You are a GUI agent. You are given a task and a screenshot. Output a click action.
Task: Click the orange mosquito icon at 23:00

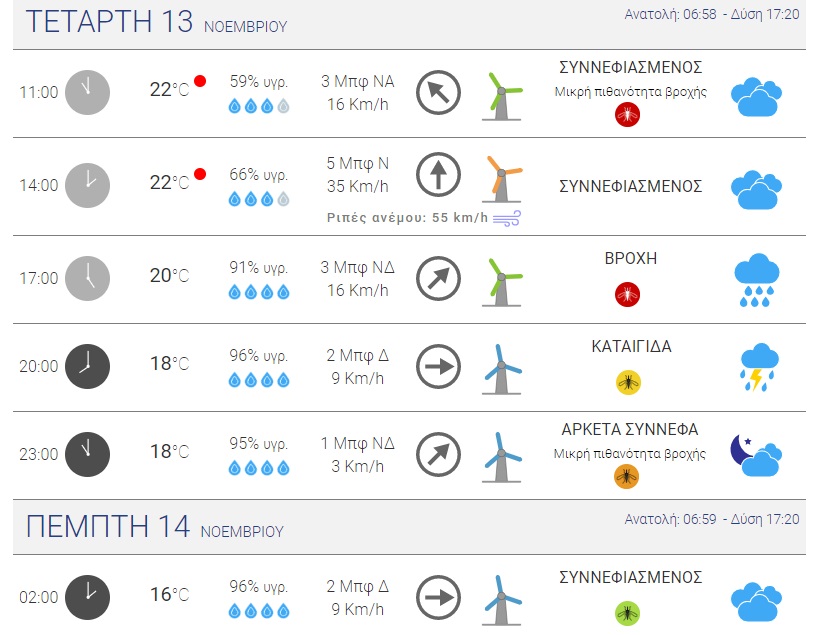click(x=626, y=477)
